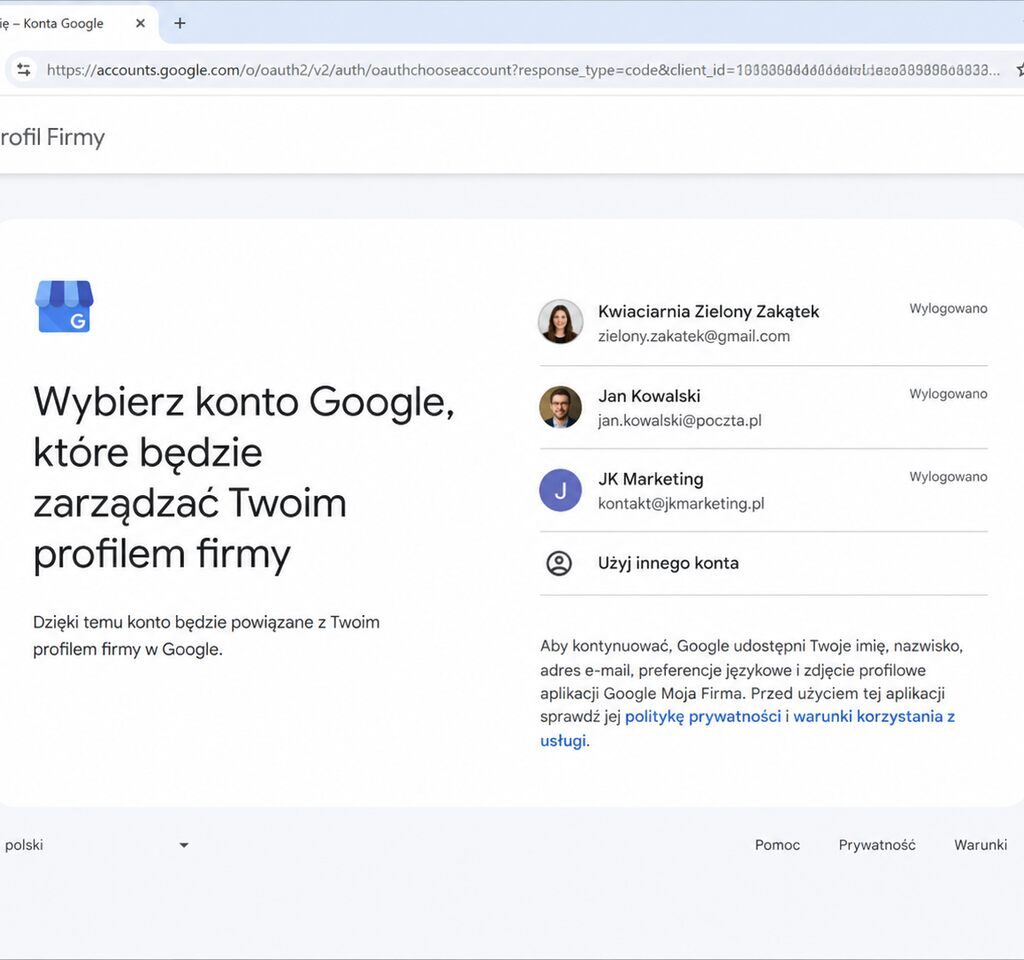This screenshot has width=1024, height=960.
Task: Open the Pomoc footer link
Action: pyautogui.click(x=777, y=844)
